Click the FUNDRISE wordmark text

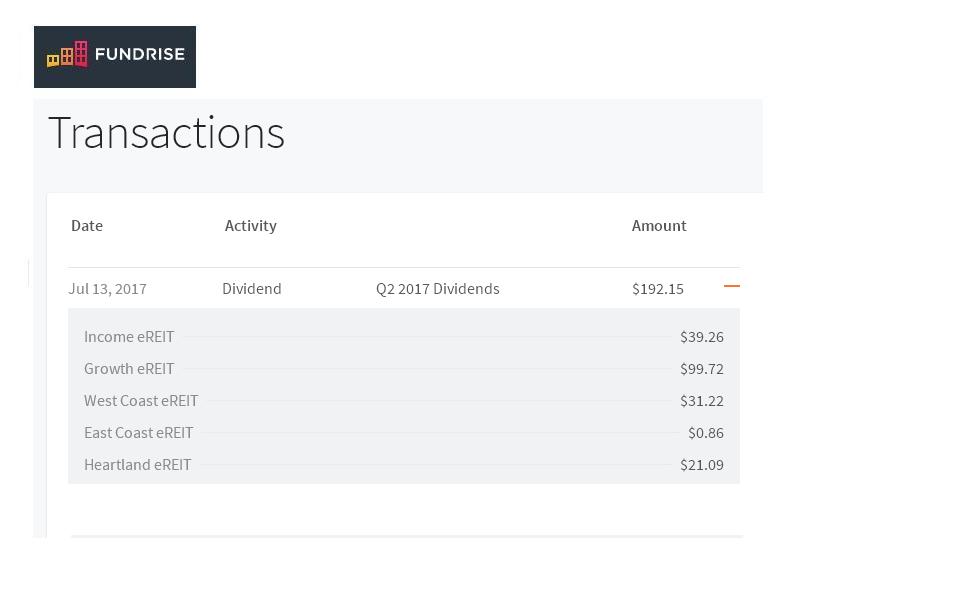pyautogui.click(x=139, y=55)
